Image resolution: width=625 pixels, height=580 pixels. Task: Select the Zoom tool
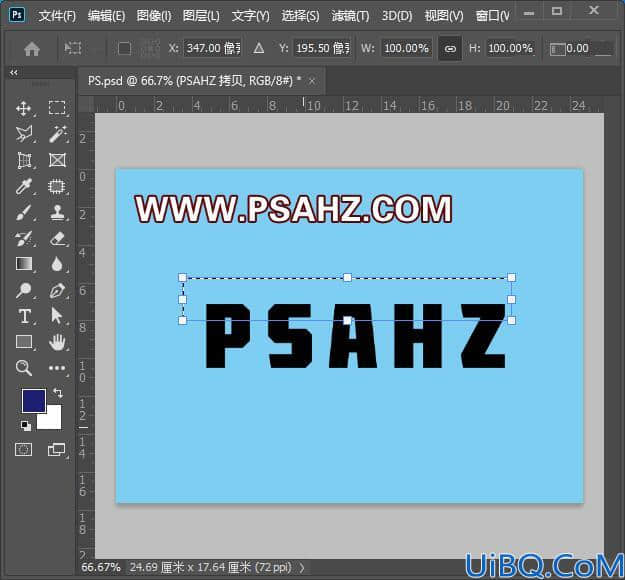coord(24,368)
